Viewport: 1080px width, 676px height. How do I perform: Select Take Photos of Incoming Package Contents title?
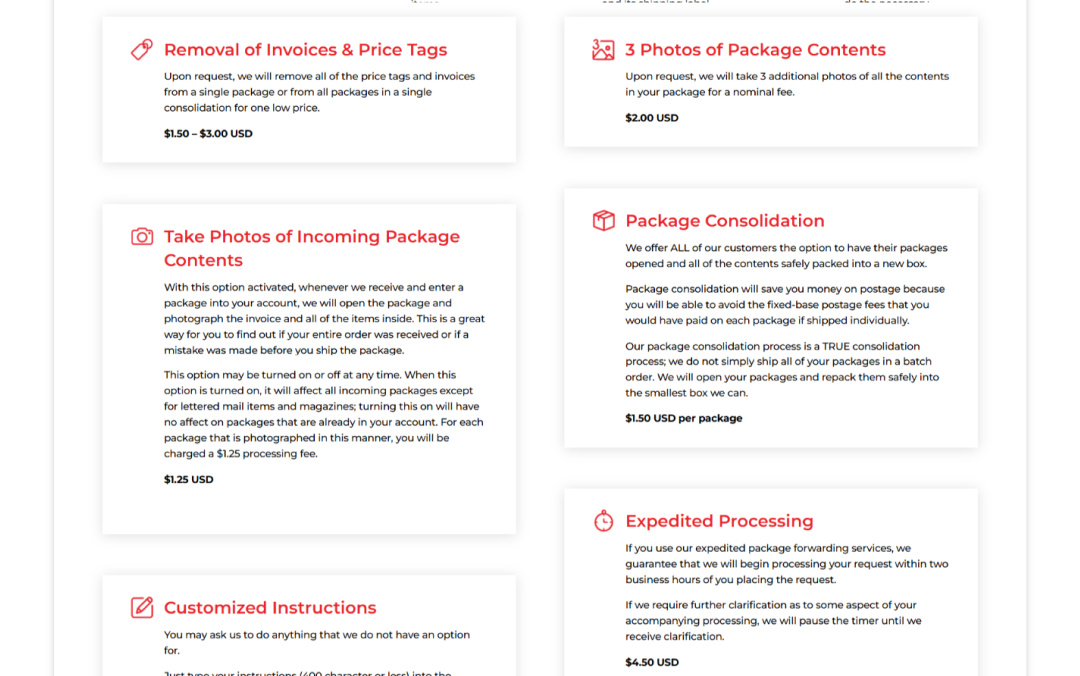311,248
